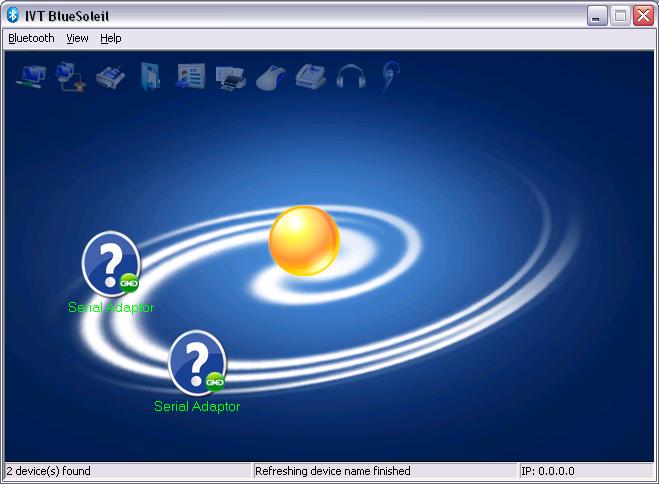This screenshot has width=659, height=484.
Task: Click the IP address status bar pane
Action: pos(584,471)
